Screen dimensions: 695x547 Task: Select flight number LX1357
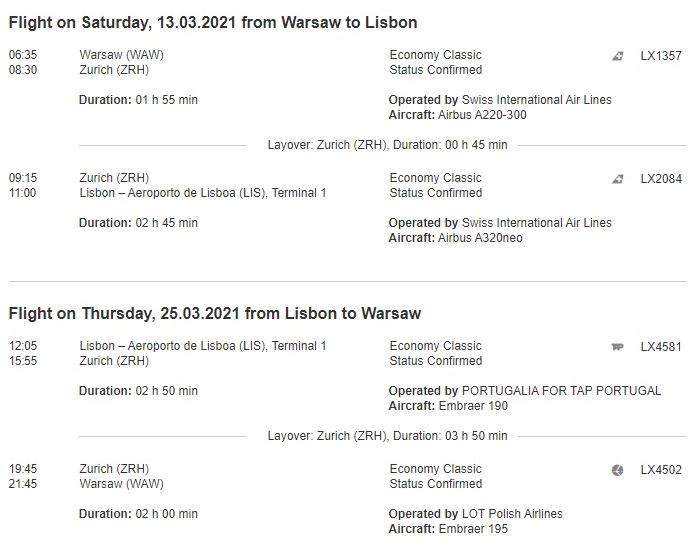click(661, 56)
